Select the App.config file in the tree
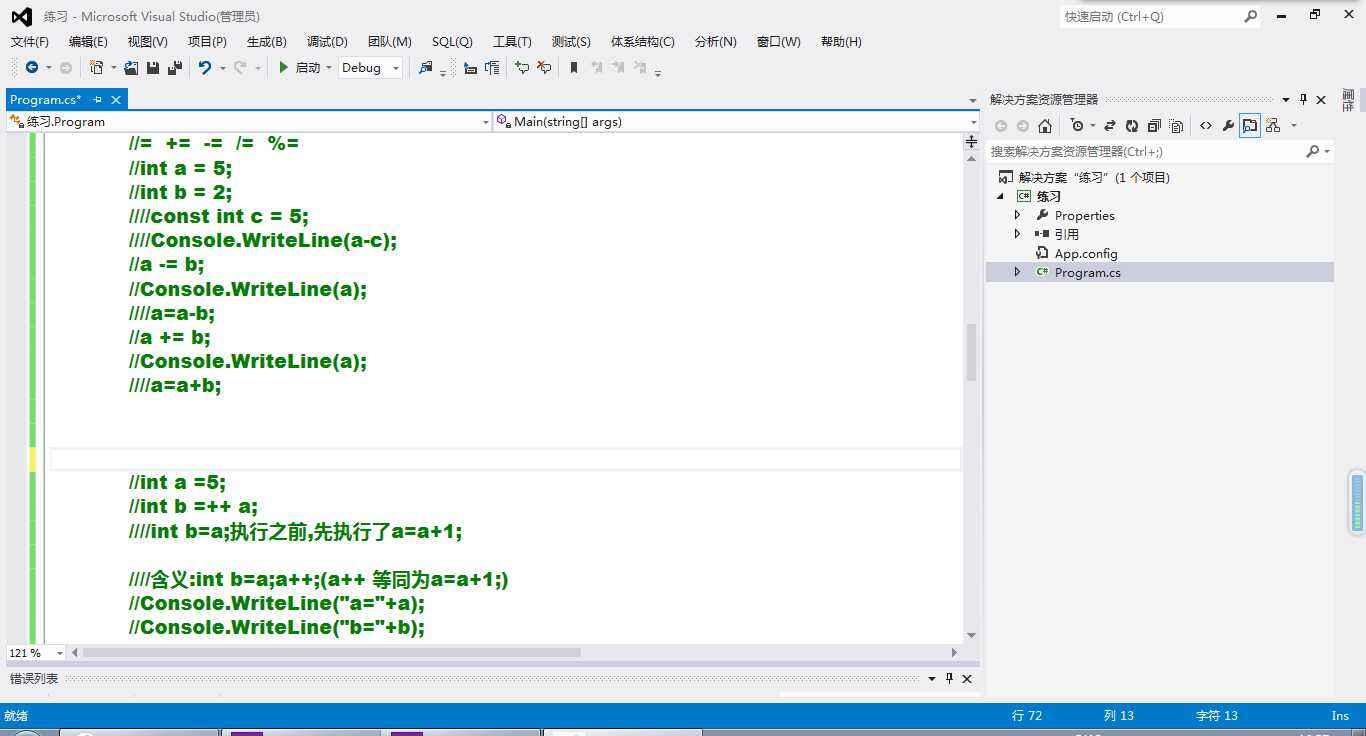Viewport: 1366px width, 736px height. pos(1086,253)
